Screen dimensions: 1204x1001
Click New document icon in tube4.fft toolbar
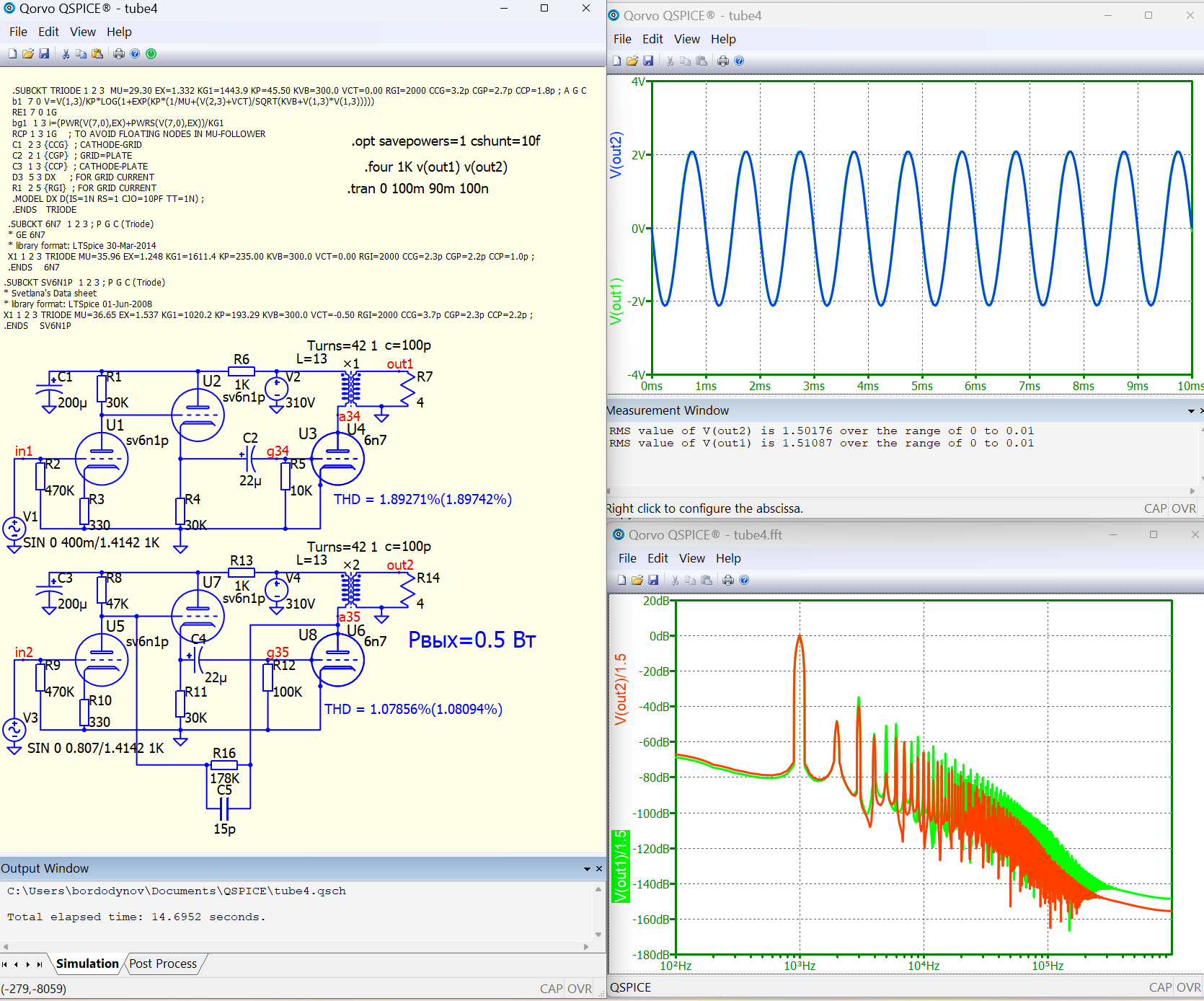click(622, 580)
